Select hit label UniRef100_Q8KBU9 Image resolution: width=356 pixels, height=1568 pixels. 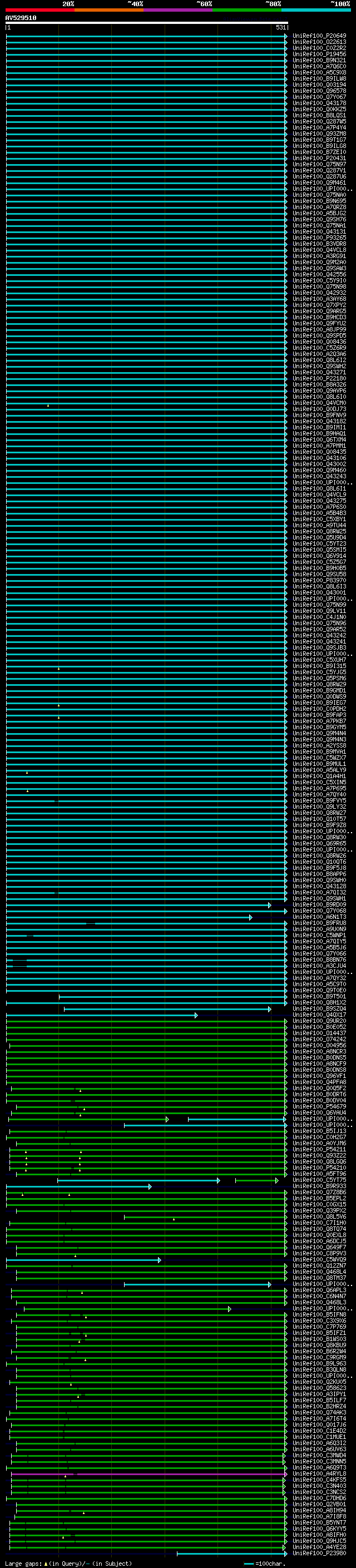coord(319,1345)
